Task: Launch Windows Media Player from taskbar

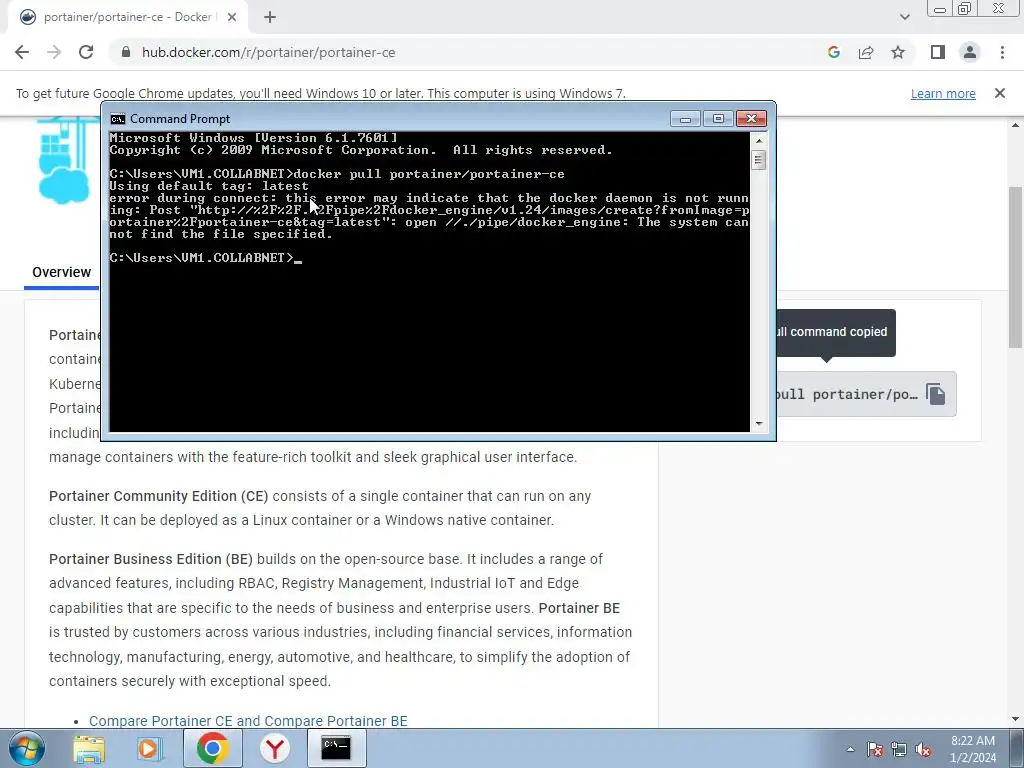Action: [x=150, y=748]
